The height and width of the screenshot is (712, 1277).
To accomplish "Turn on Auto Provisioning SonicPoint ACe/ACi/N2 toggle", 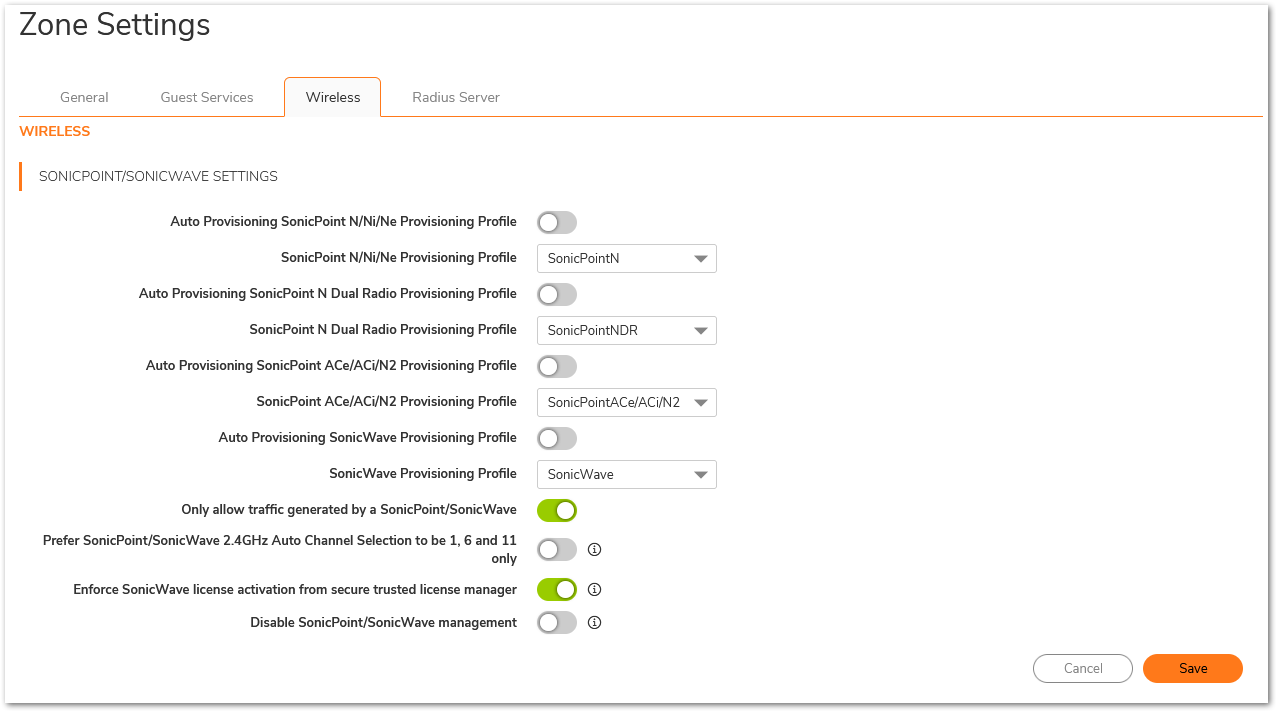I will click(557, 366).
